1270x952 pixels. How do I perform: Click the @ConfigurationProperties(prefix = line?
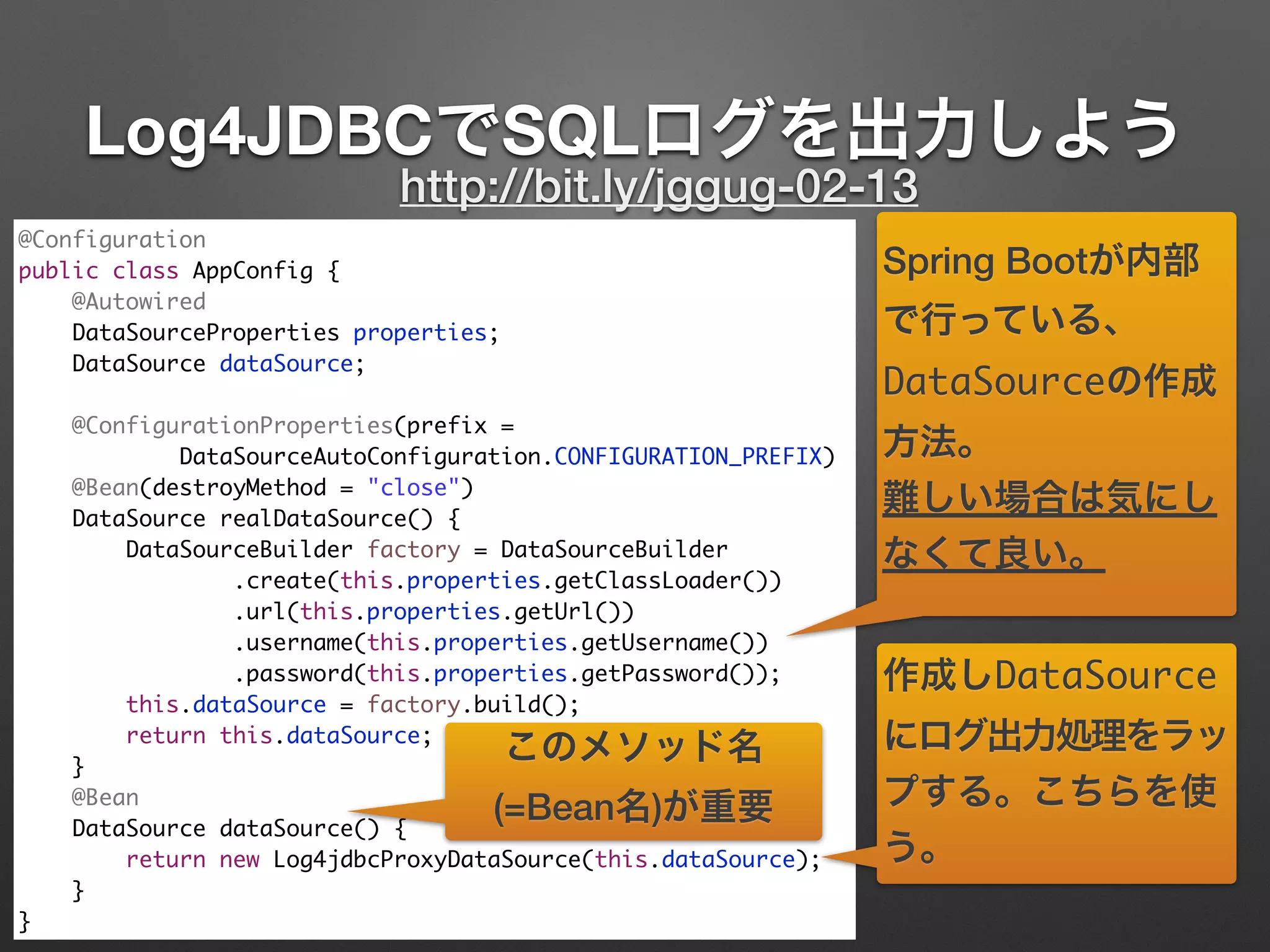[293, 426]
